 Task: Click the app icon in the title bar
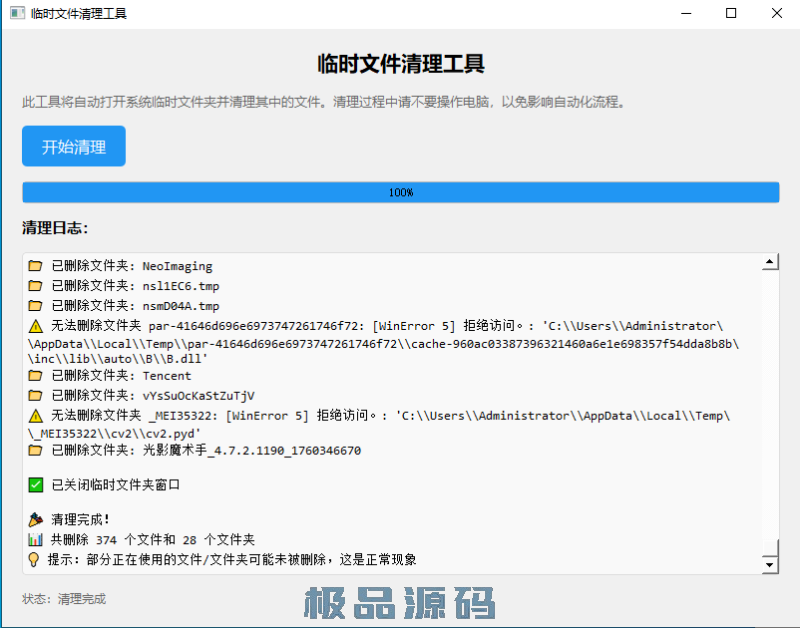pyautogui.click(x=16, y=14)
